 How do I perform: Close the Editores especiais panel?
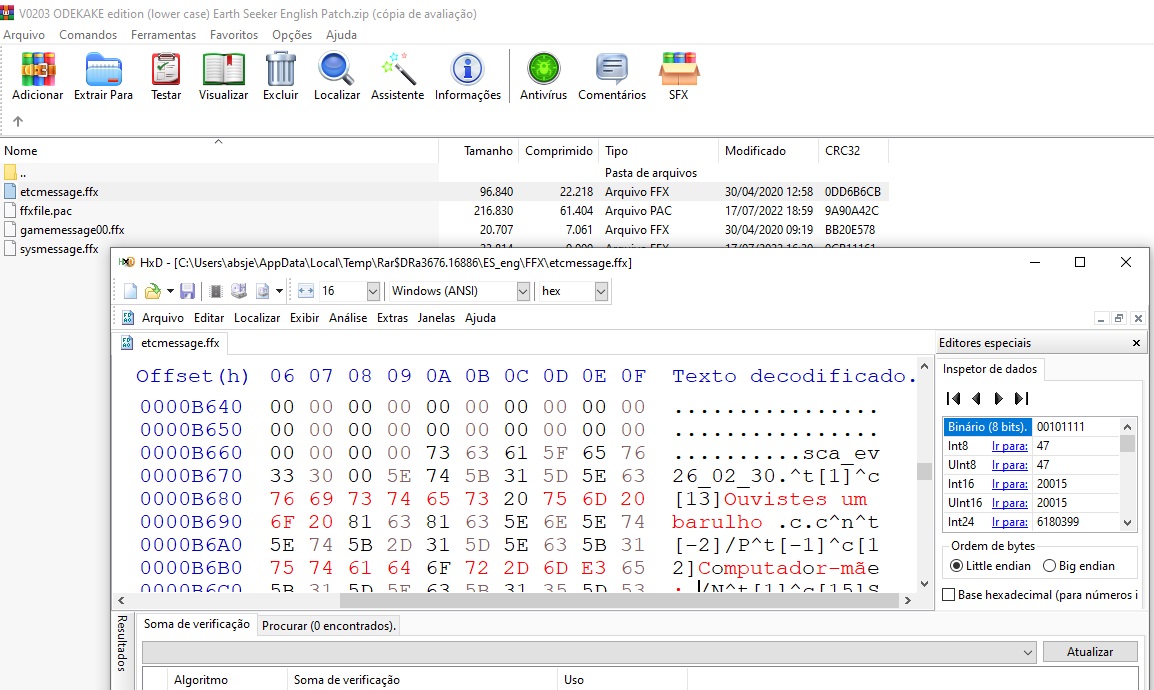pyautogui.click(x=1136, y=343)
